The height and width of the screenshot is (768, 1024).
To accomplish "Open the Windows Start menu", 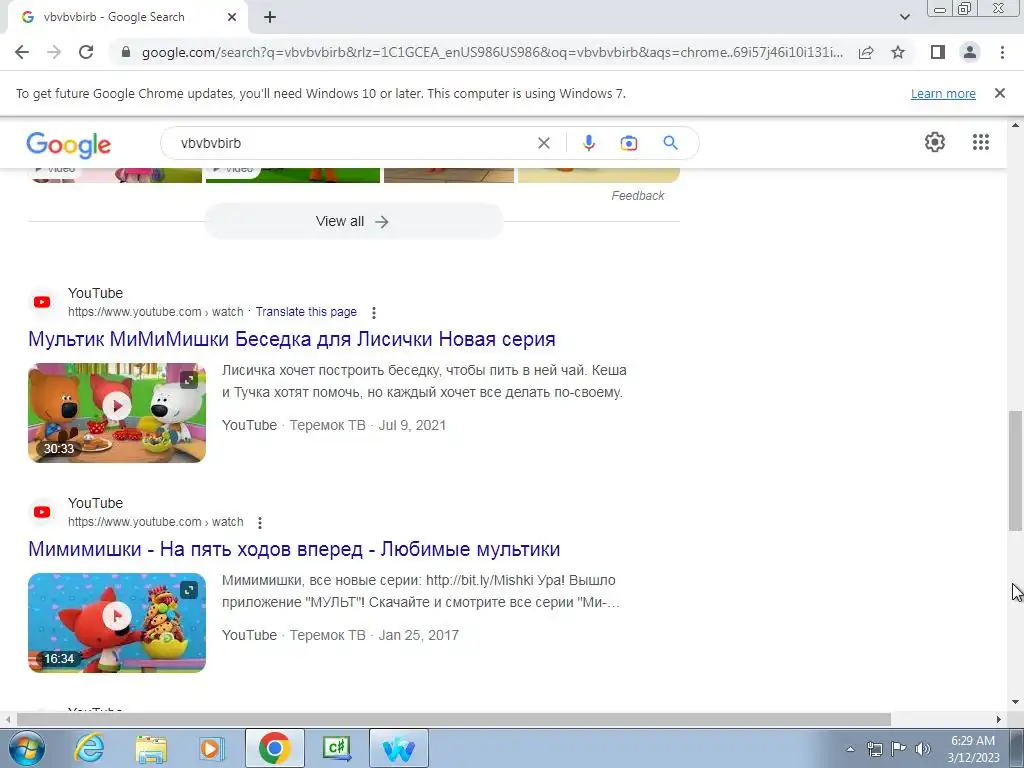I will pos(25,748).
